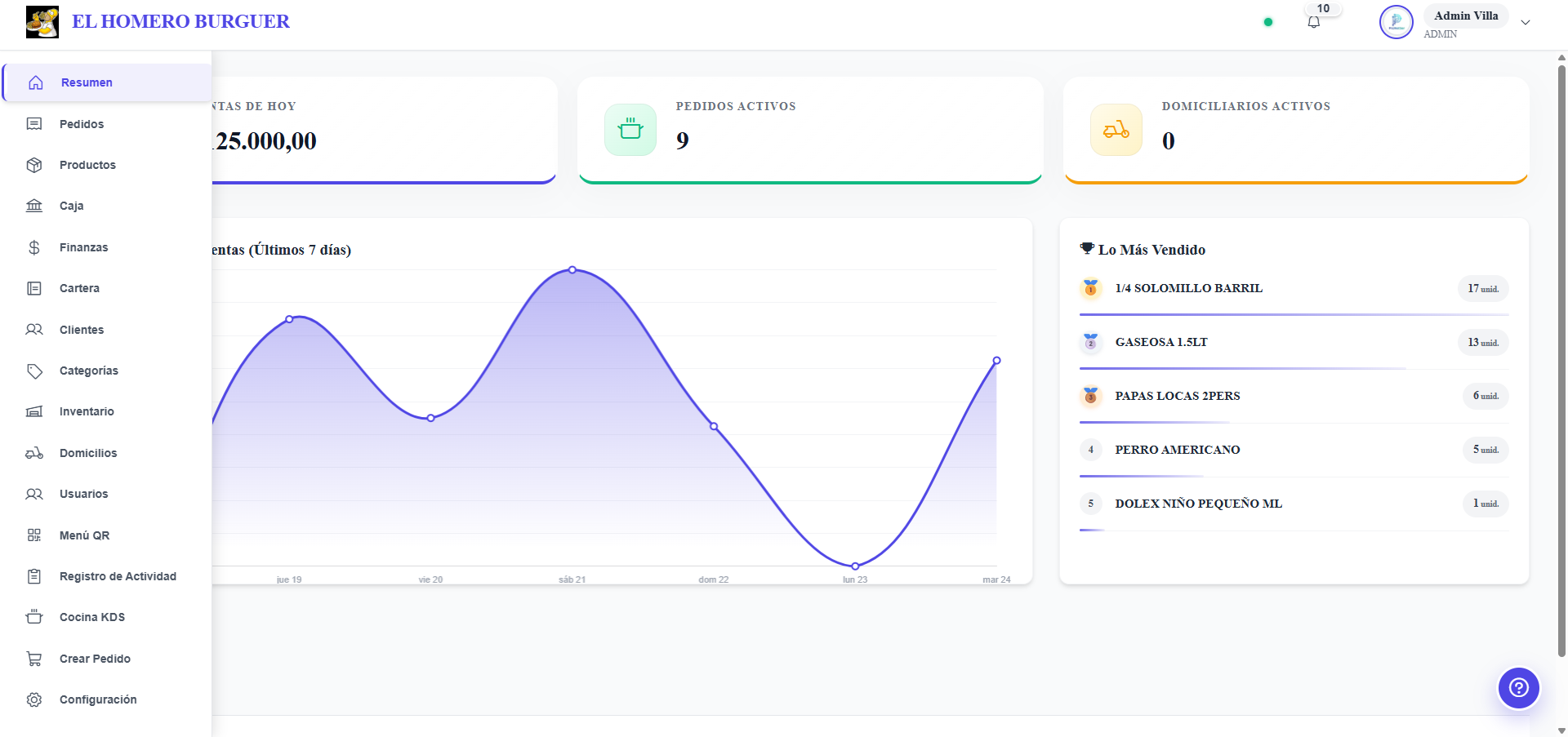1568x737 pixels.
Task: Select the Cocina KDS icon
Action: point(33,616)
